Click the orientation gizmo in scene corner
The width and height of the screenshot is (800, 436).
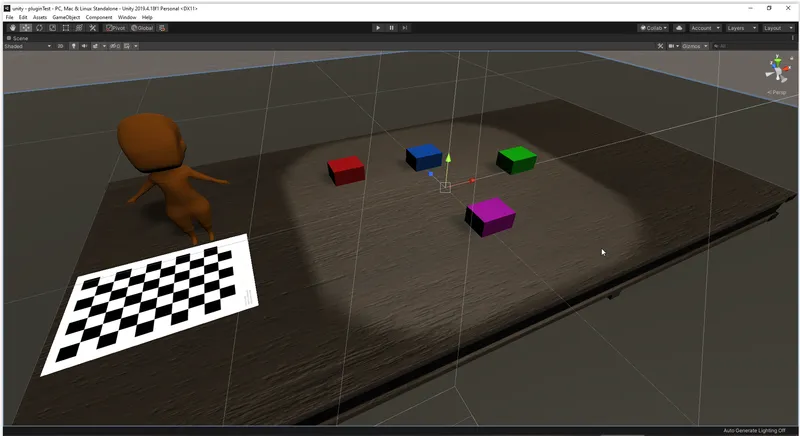point(777,71)
